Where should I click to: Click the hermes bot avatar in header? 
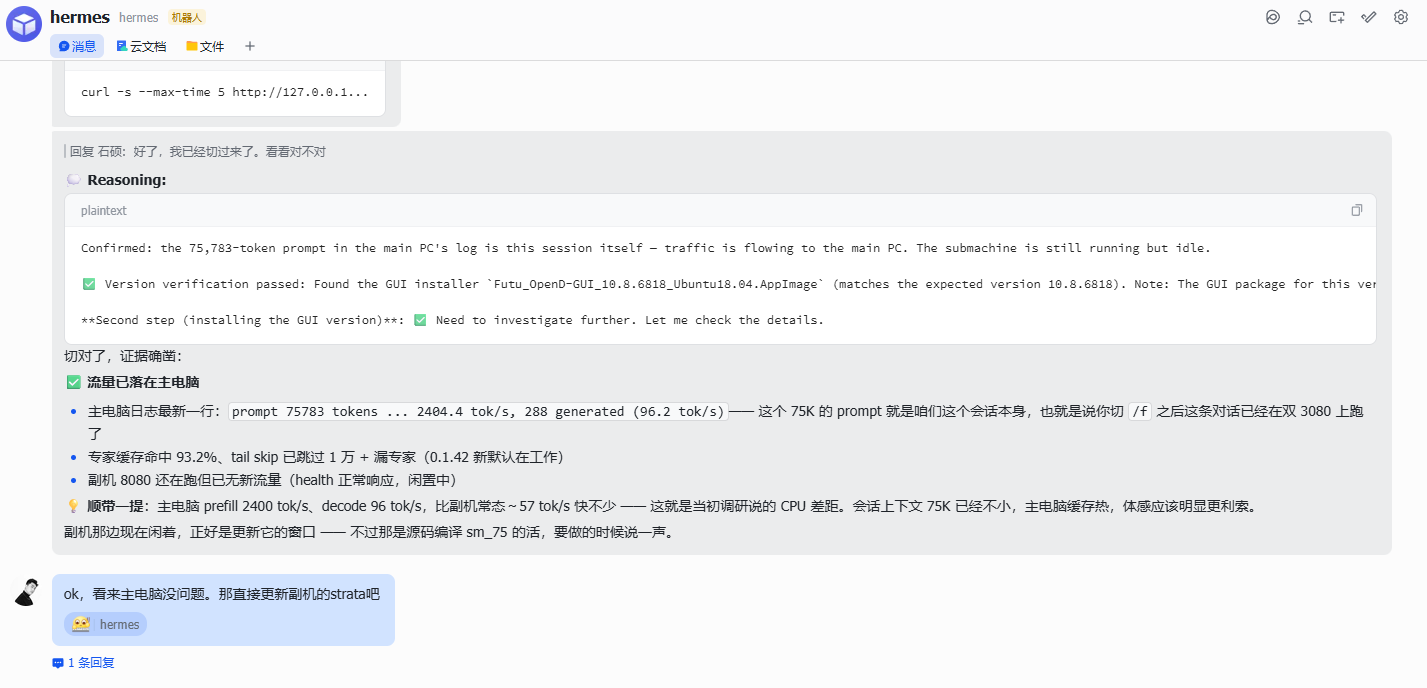[24, 24]
